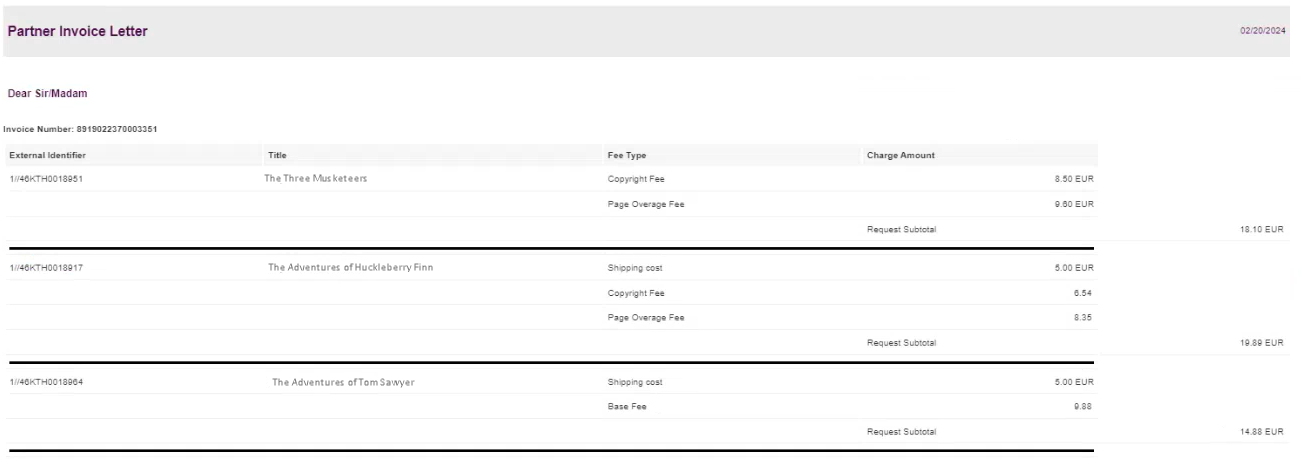Image resolution: width=1301 pixels, height=459 pixels.
Task: Click the Partner Invoice Letter heading
Action: click(x=78, y=32)
